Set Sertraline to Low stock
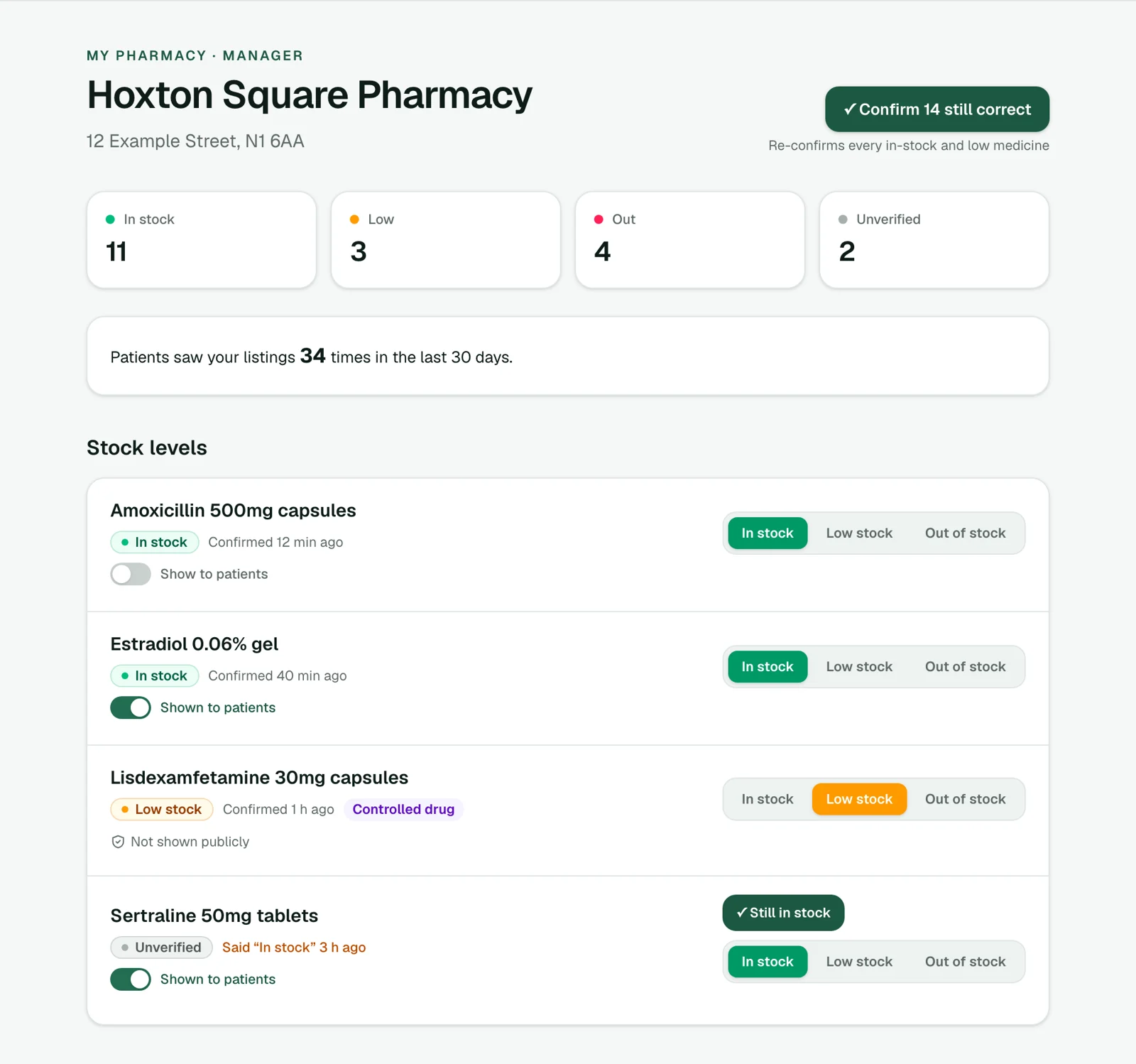Image resolution: width=1136 pixels, height=1064 pixels. pyautogui.click(x=859, y=962)
